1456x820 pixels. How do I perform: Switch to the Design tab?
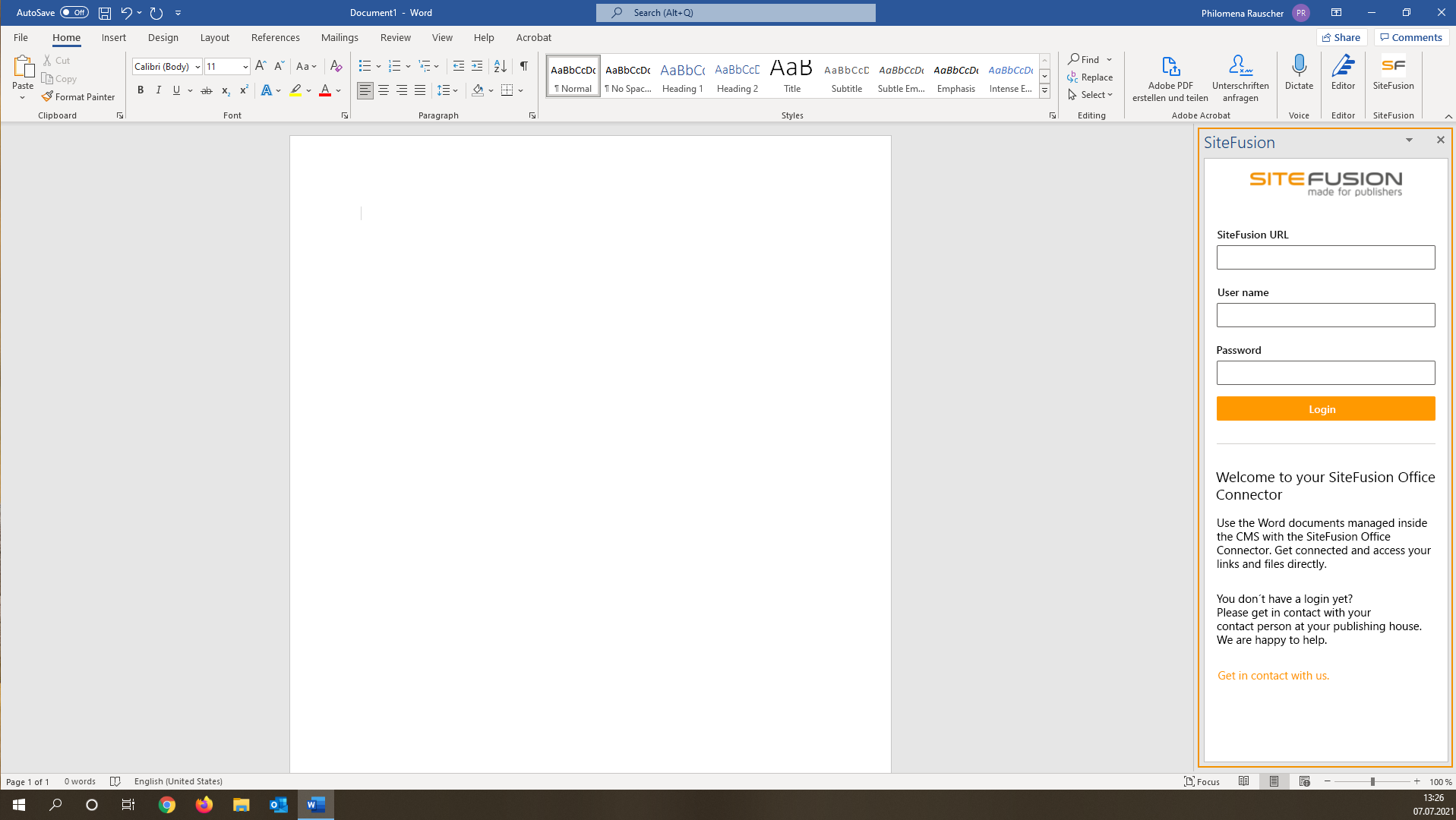click(163, 37)
